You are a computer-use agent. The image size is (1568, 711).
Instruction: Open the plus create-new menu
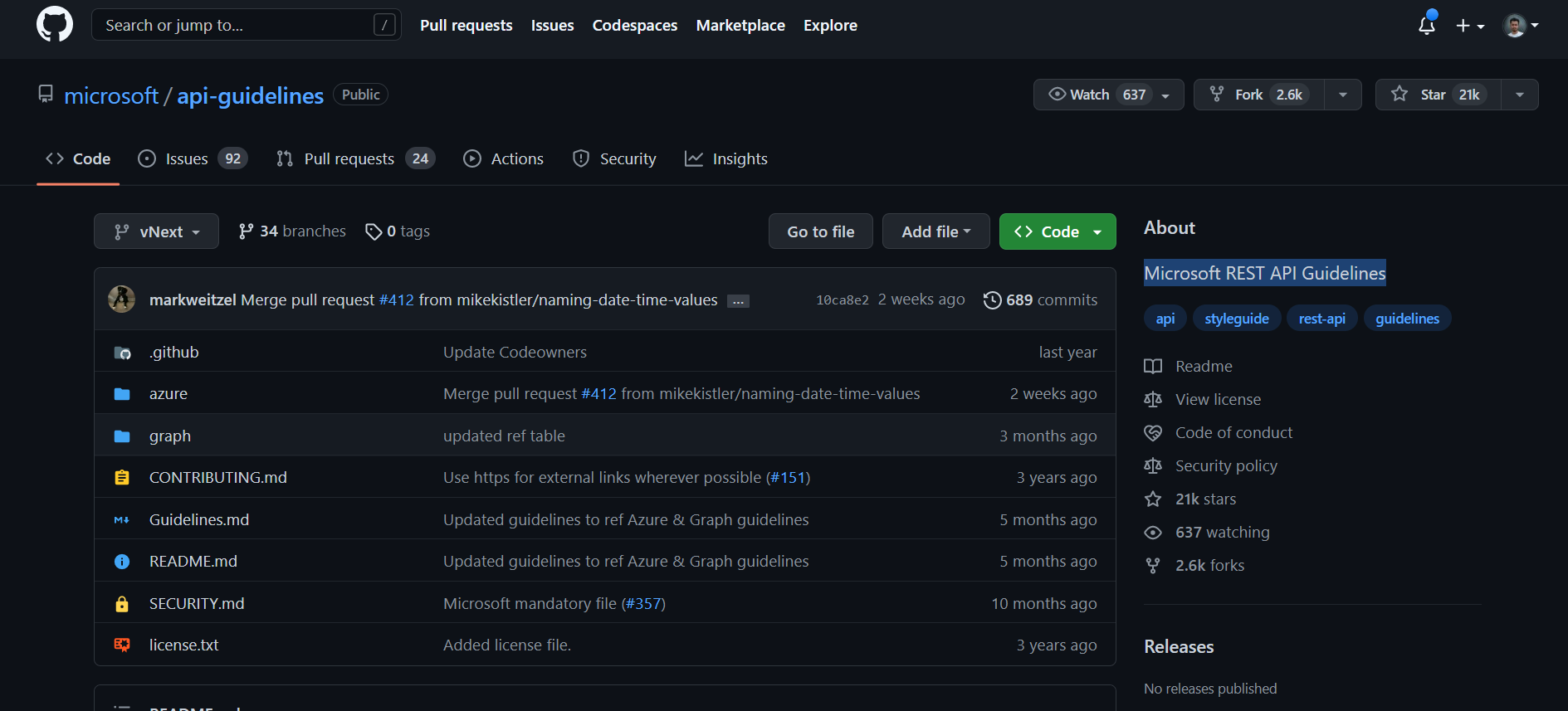1470,26
